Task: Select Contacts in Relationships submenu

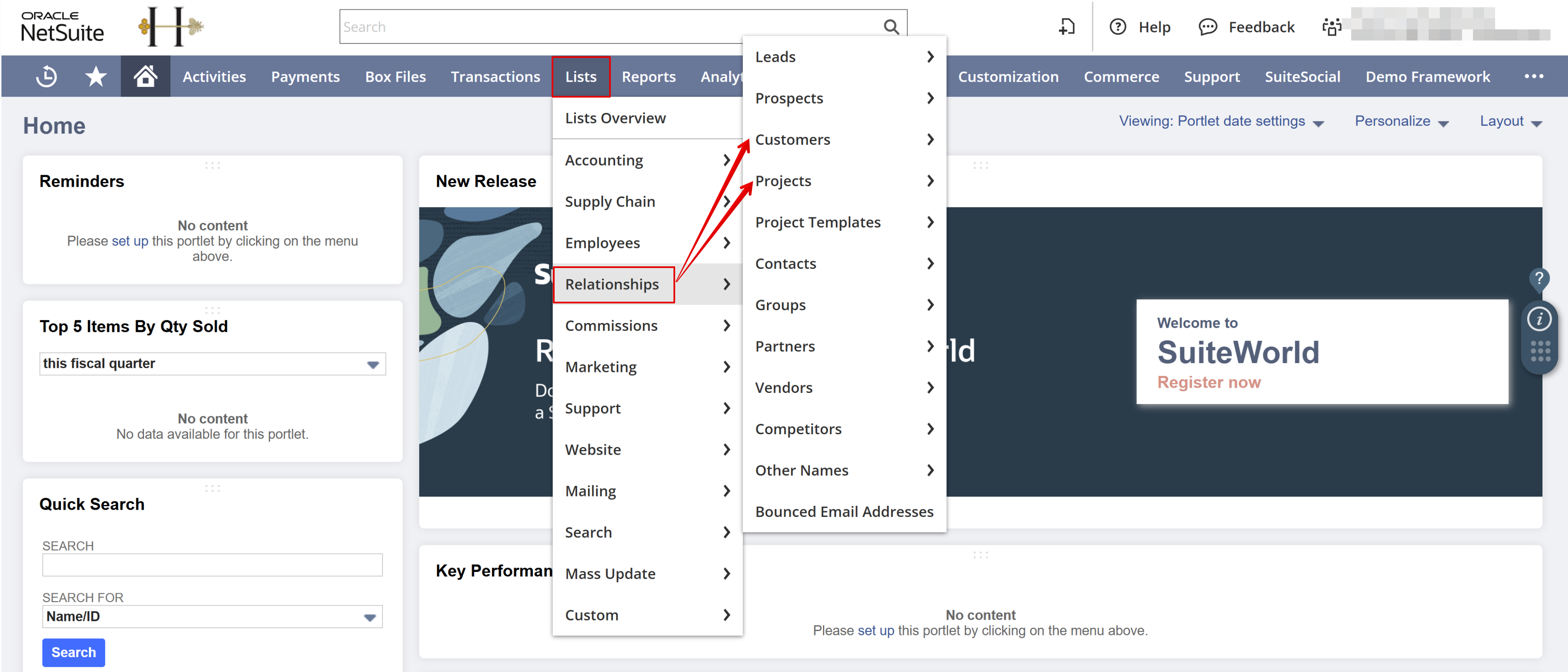Action: point(844,264)
